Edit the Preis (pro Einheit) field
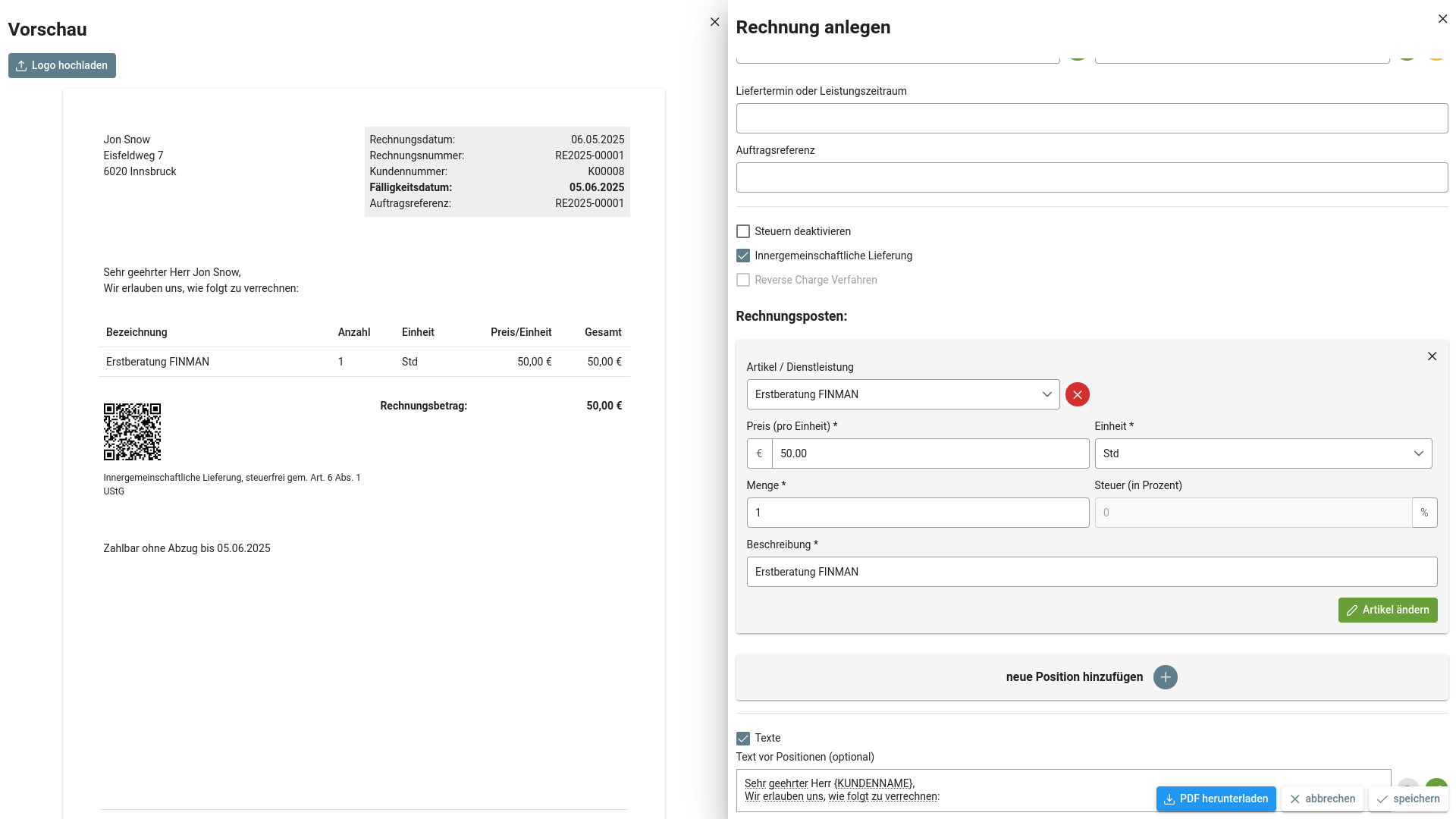1456x819 pixels. 930,453
